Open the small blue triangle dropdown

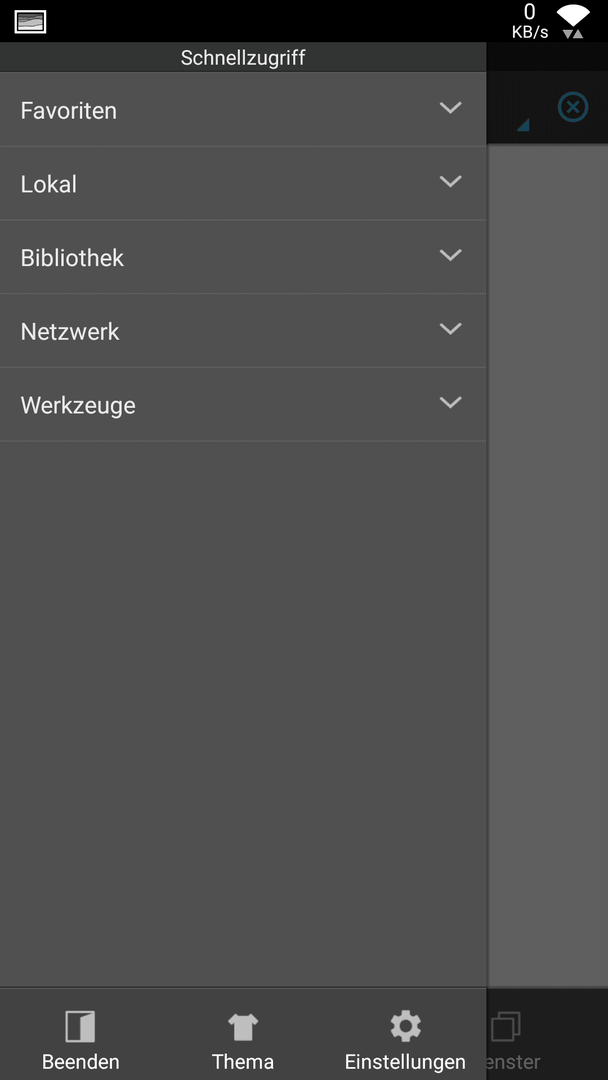click(x=523, y=125)
